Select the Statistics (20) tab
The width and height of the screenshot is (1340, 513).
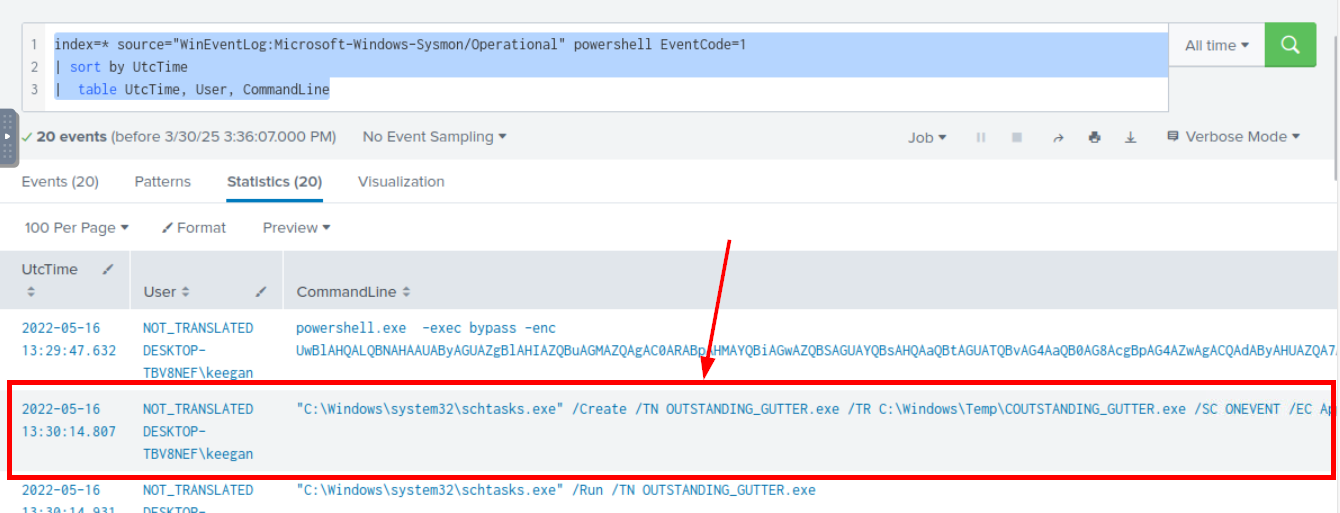click(x=274, y=181)
